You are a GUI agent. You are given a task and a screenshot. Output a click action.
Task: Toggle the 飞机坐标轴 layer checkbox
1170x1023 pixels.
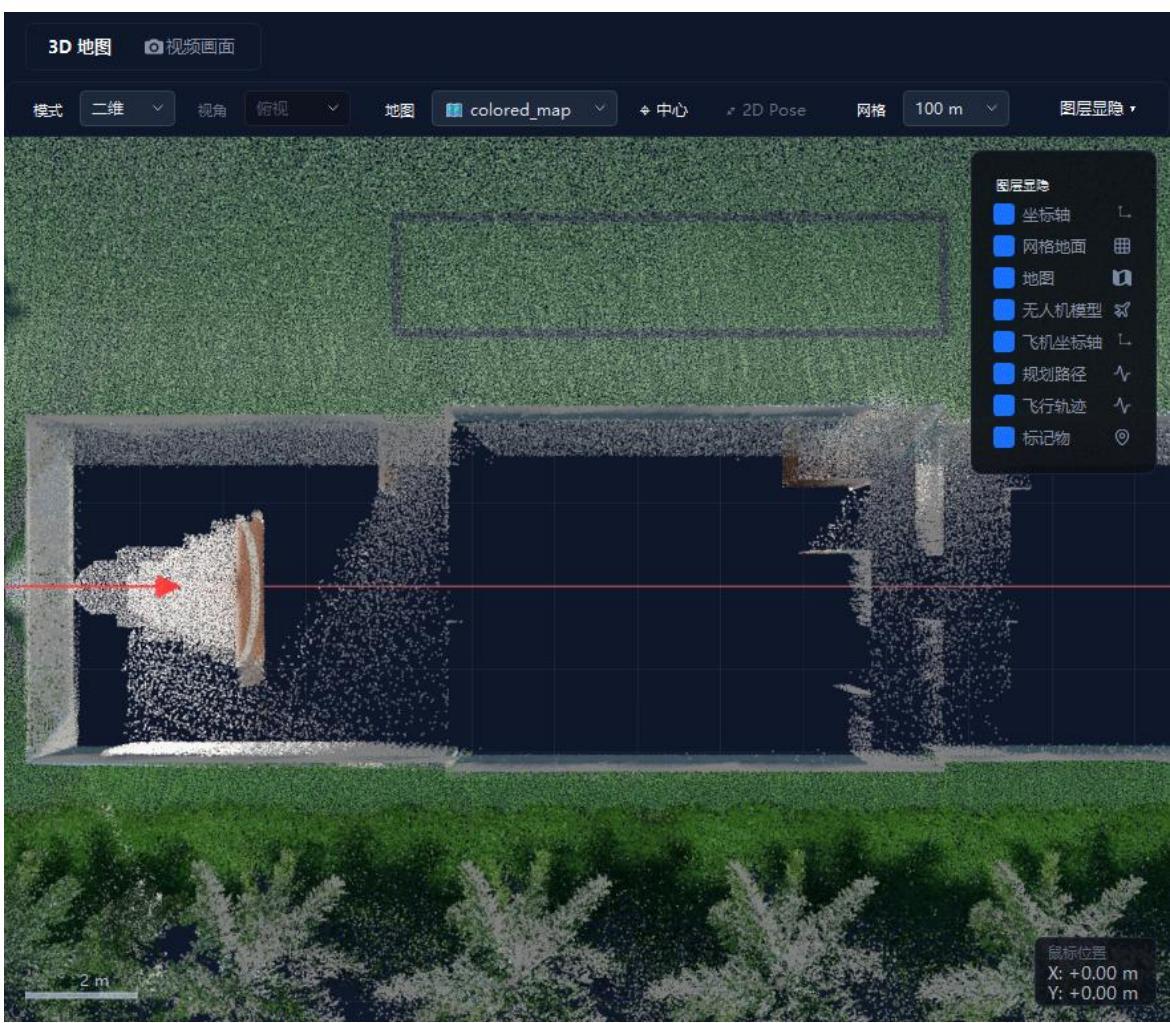point(1004,342)
